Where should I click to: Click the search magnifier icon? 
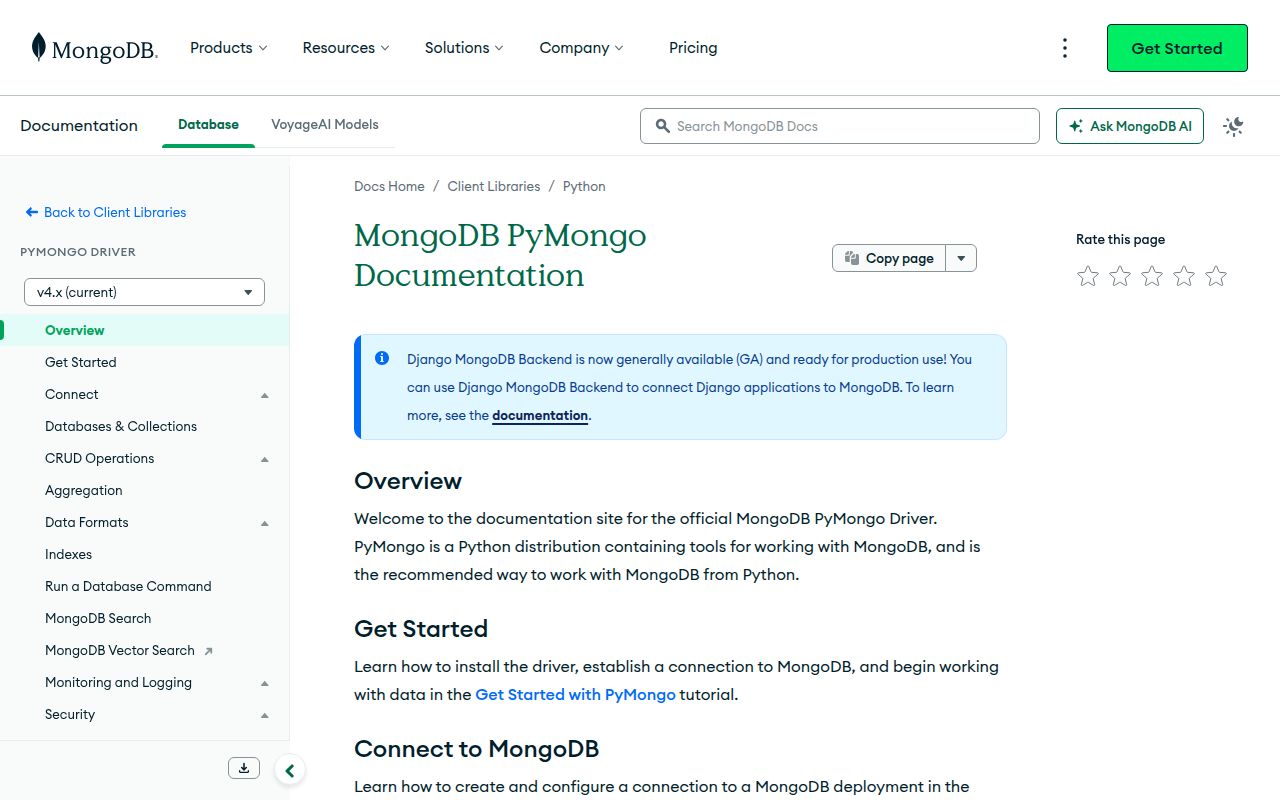pos(662,126)
